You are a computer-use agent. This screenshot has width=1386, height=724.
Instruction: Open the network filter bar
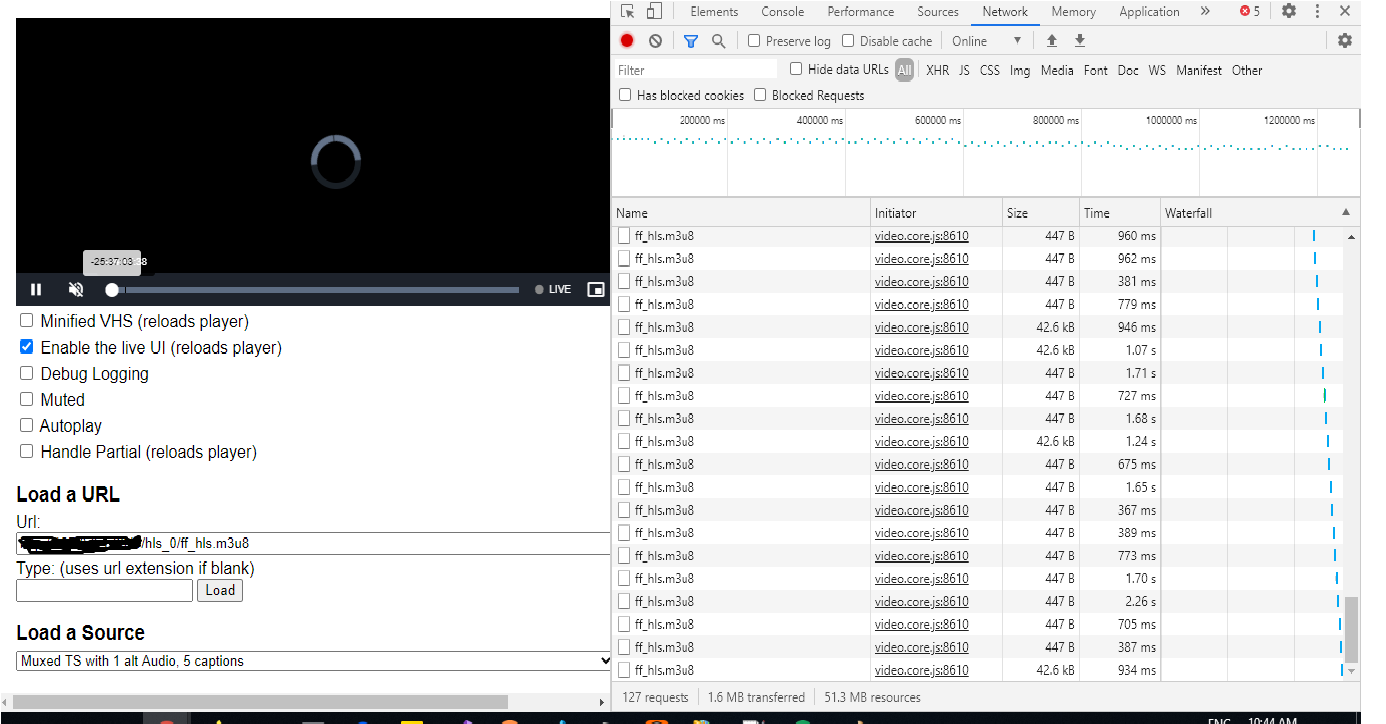[x=690, y=40]
